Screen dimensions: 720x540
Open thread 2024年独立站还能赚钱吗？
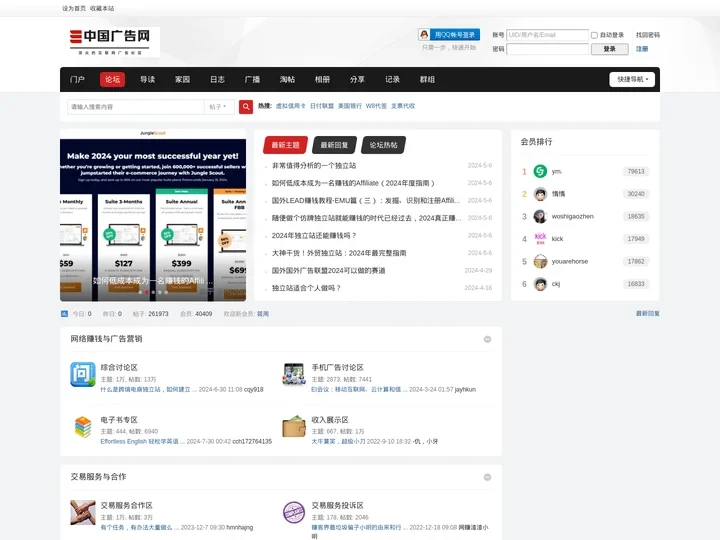[x=314, y=236]
